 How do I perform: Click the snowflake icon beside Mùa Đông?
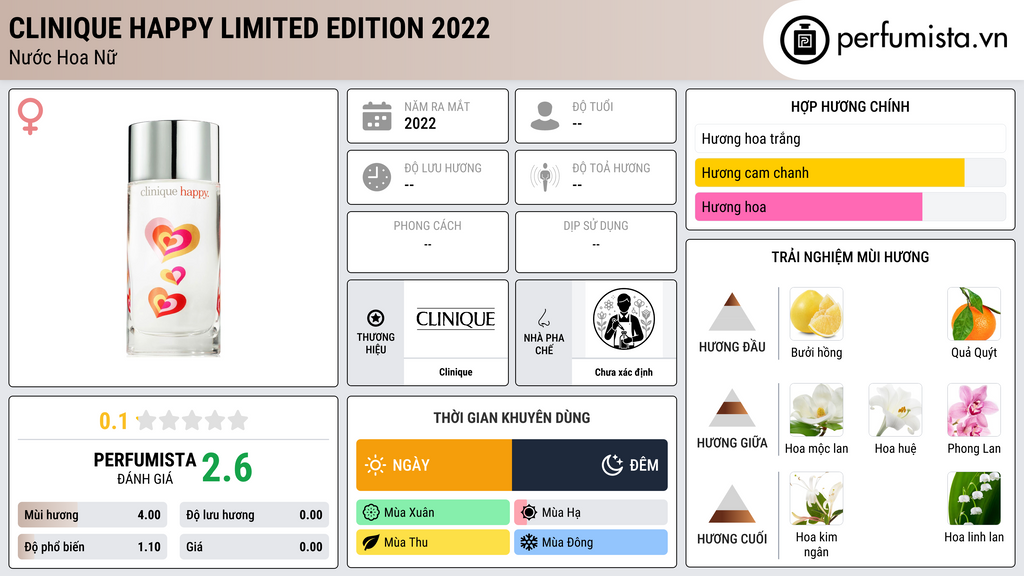pyautogui.click(x=528, y=542)
